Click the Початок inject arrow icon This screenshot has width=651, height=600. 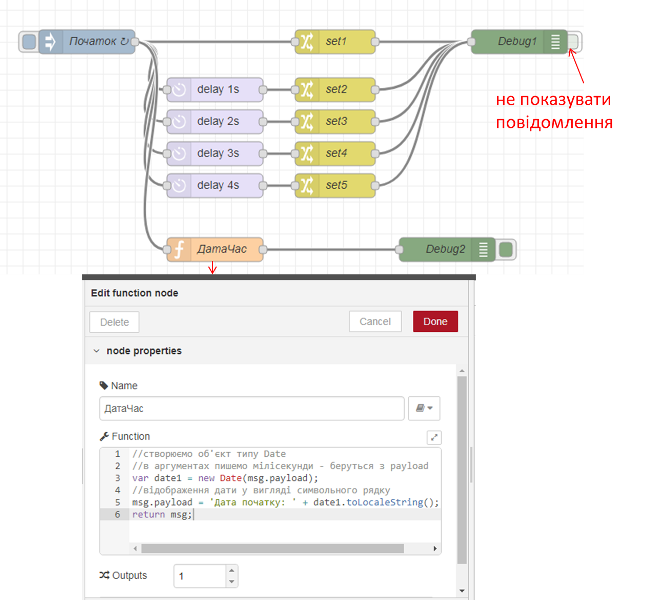[x=51, y=42]
